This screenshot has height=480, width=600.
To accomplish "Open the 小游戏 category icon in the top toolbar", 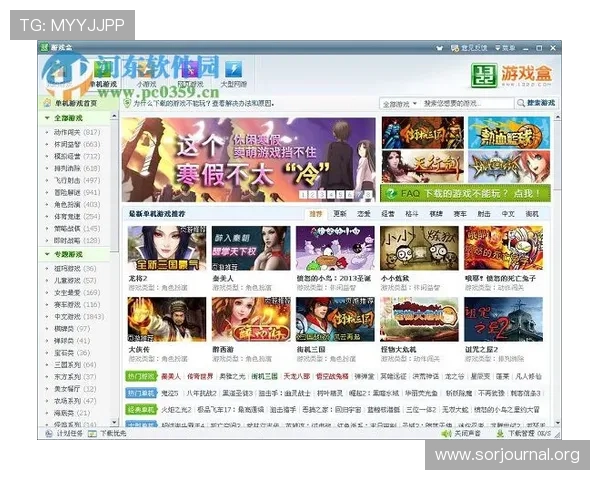I will click(x=146, y=70).
